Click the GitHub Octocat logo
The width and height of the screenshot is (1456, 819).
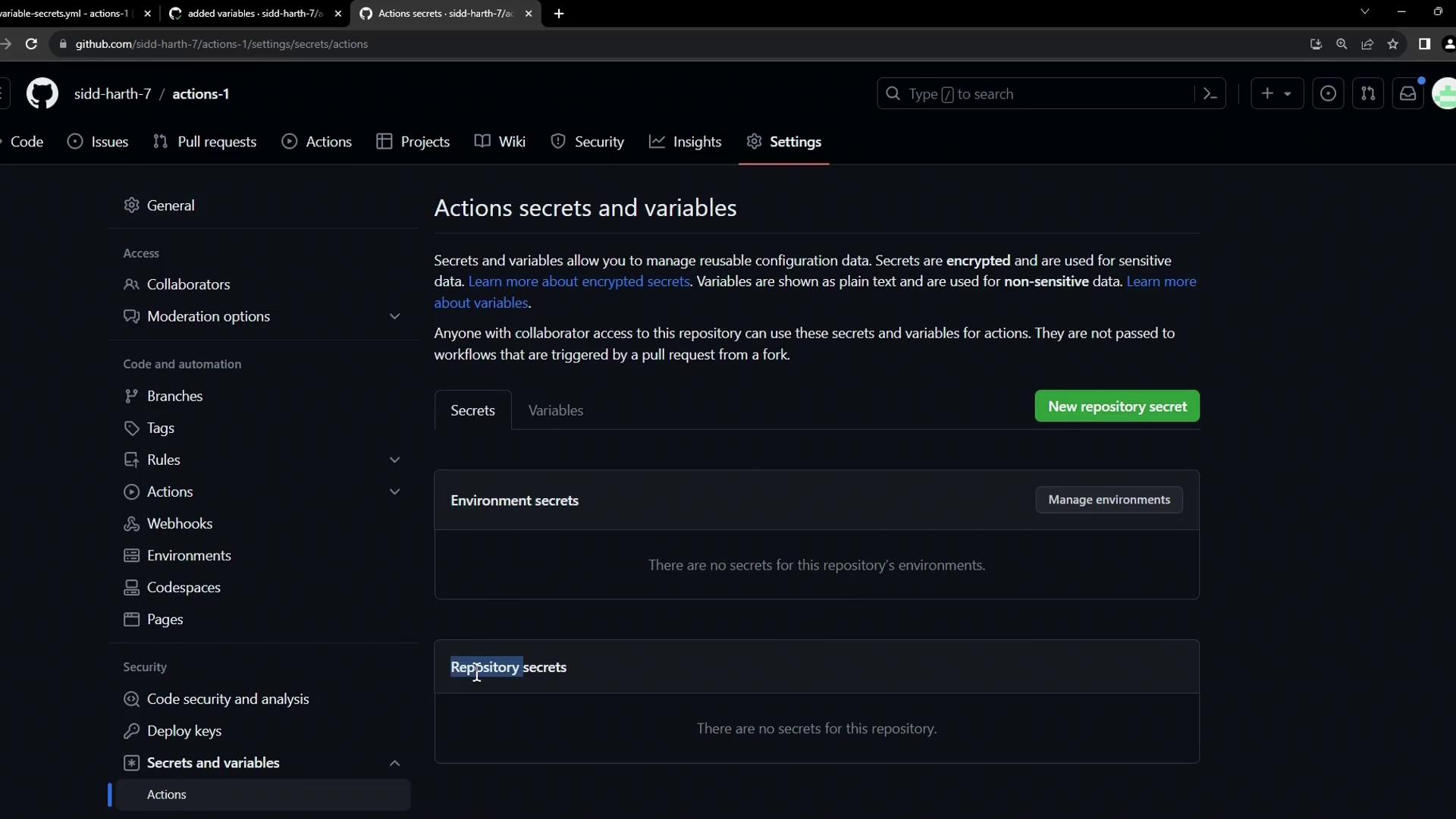tap(42, 94)
